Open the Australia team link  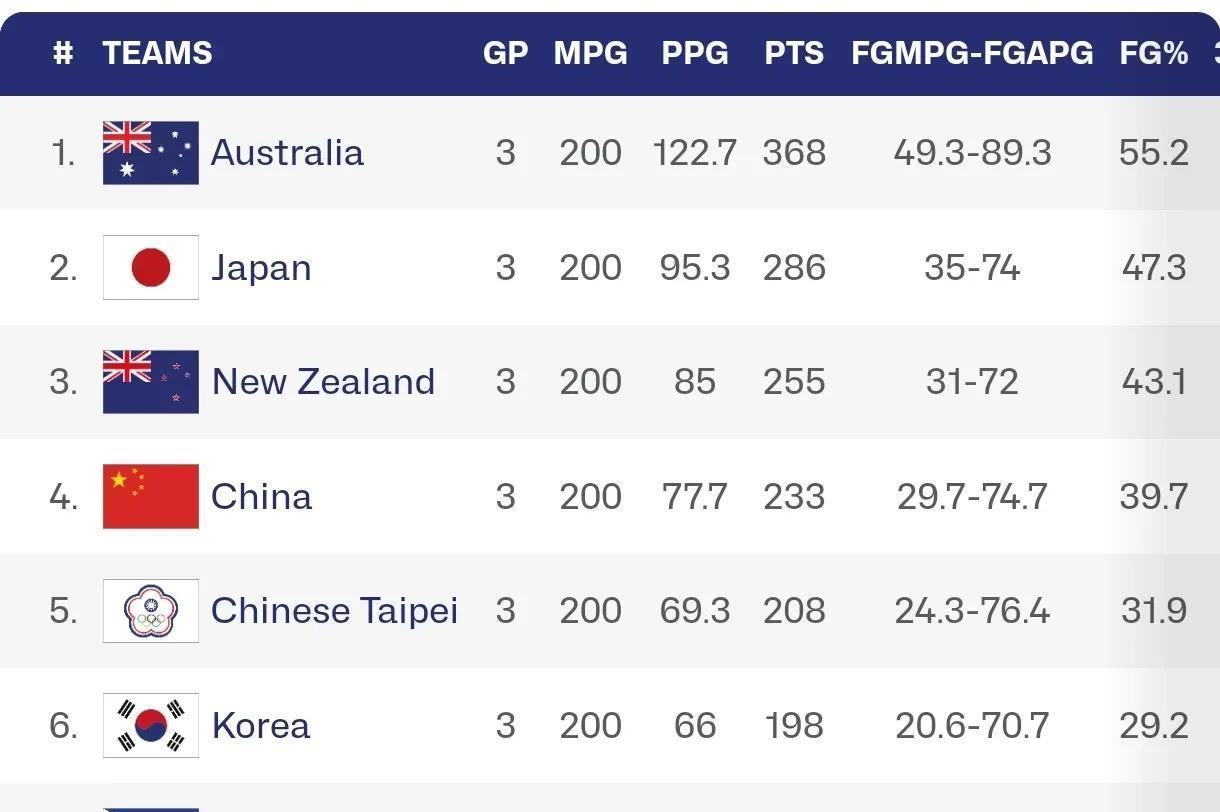(x=287, y=153)
